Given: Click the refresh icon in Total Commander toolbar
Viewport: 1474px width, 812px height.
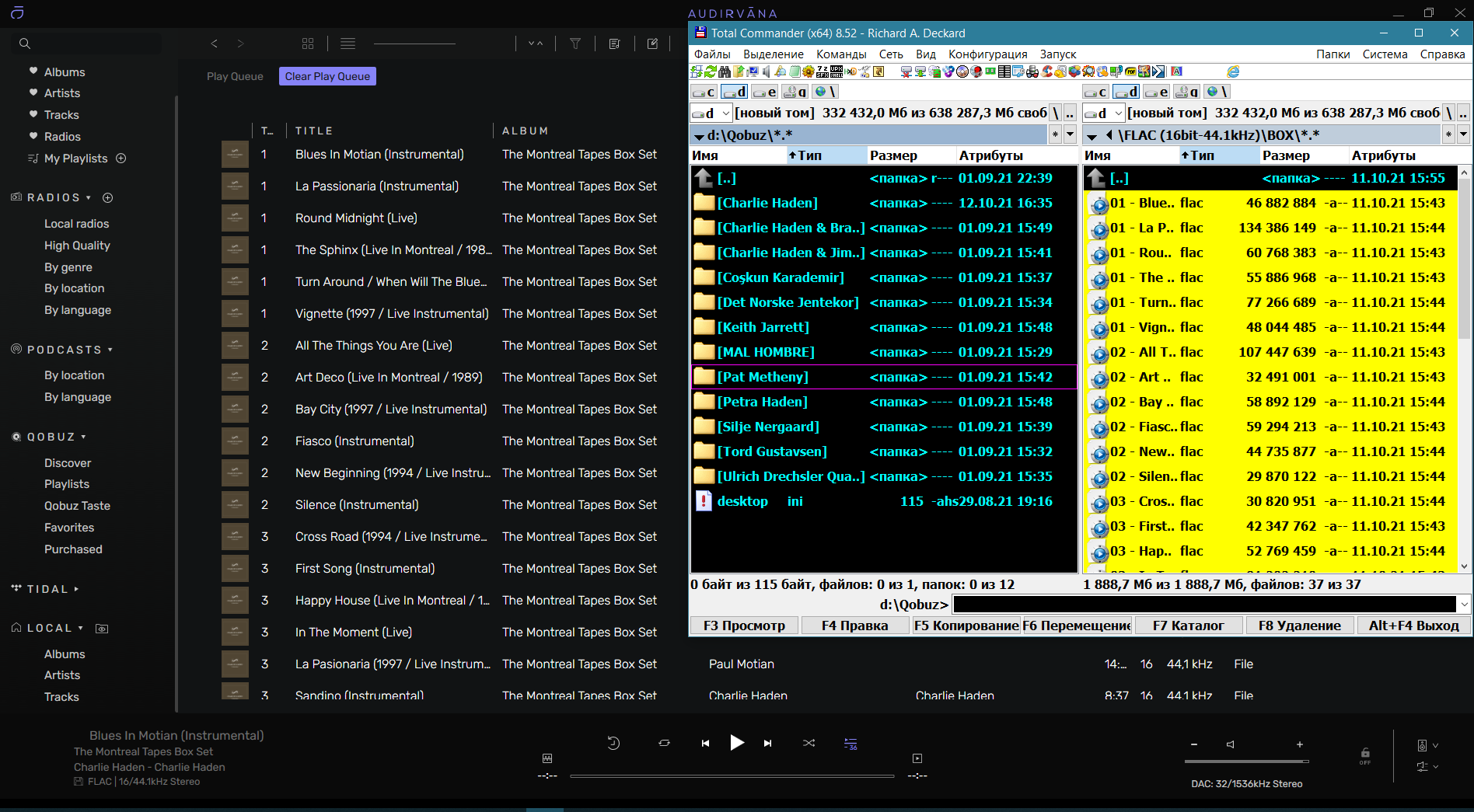Looking at the screenshot, I should click(x=710, y=71).
